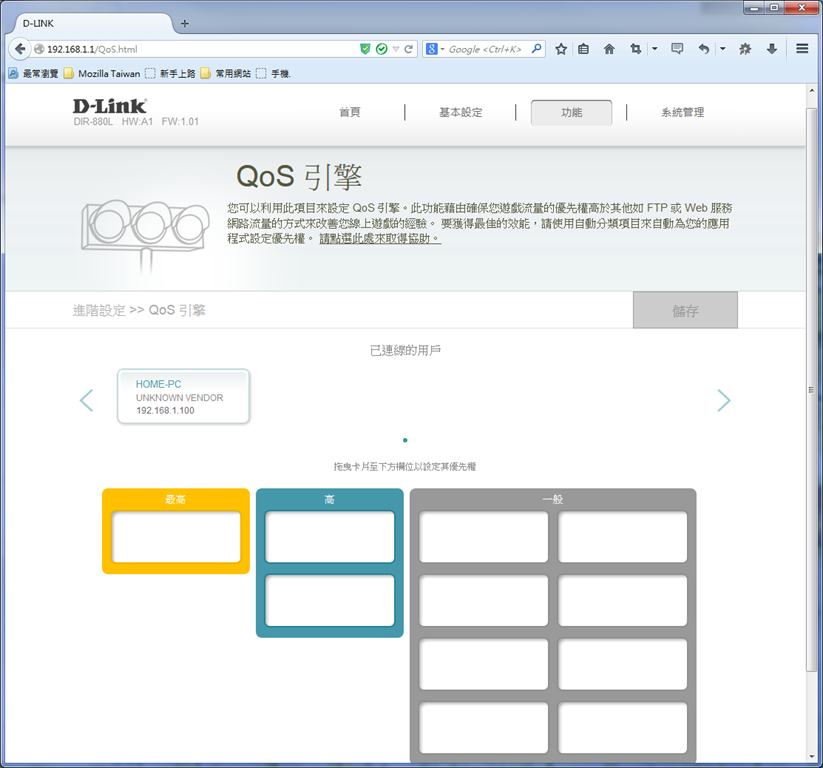Open the bookmarks list icon
This screenshot has height=768, width=823.
coord(583,49)
